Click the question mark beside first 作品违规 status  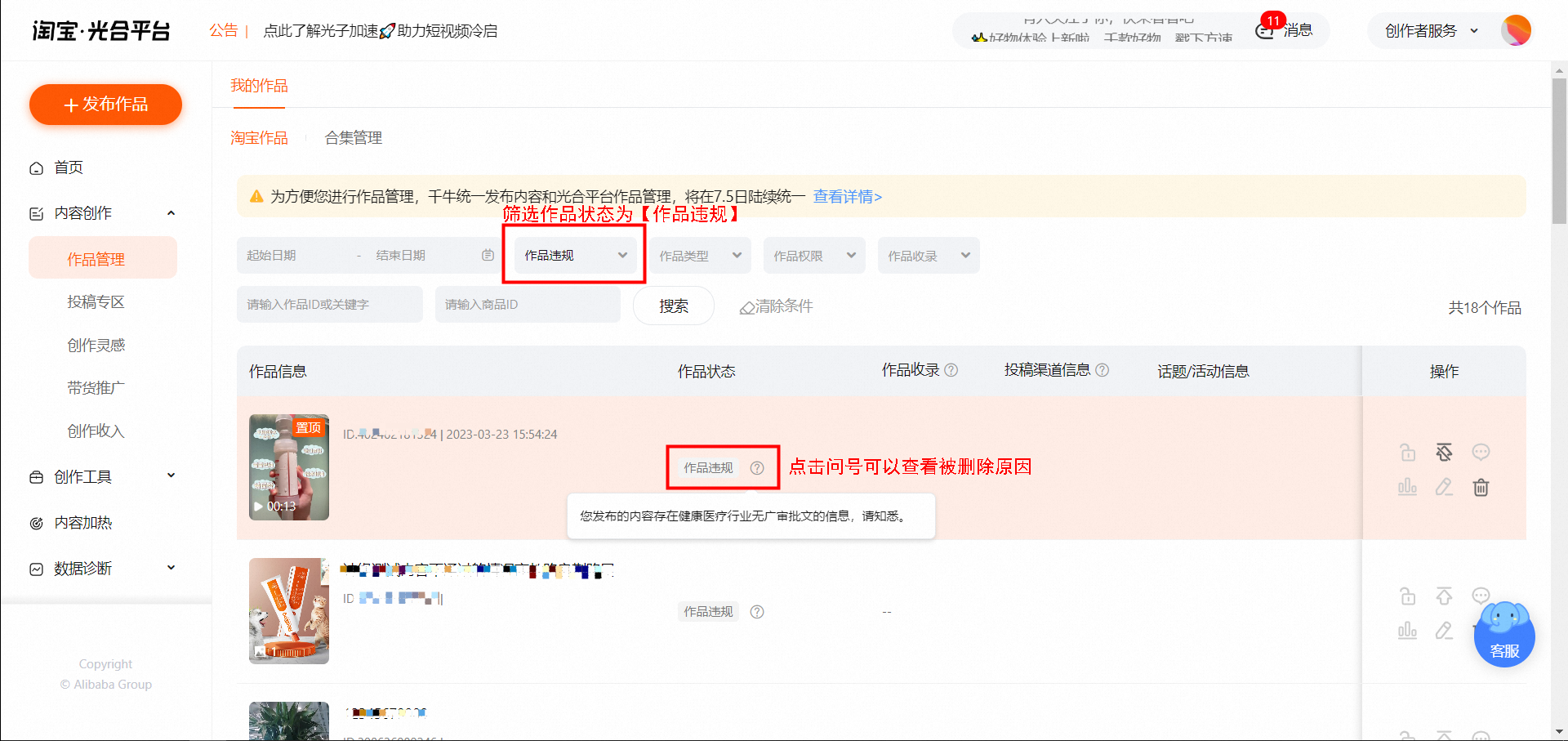coord(757,468)
